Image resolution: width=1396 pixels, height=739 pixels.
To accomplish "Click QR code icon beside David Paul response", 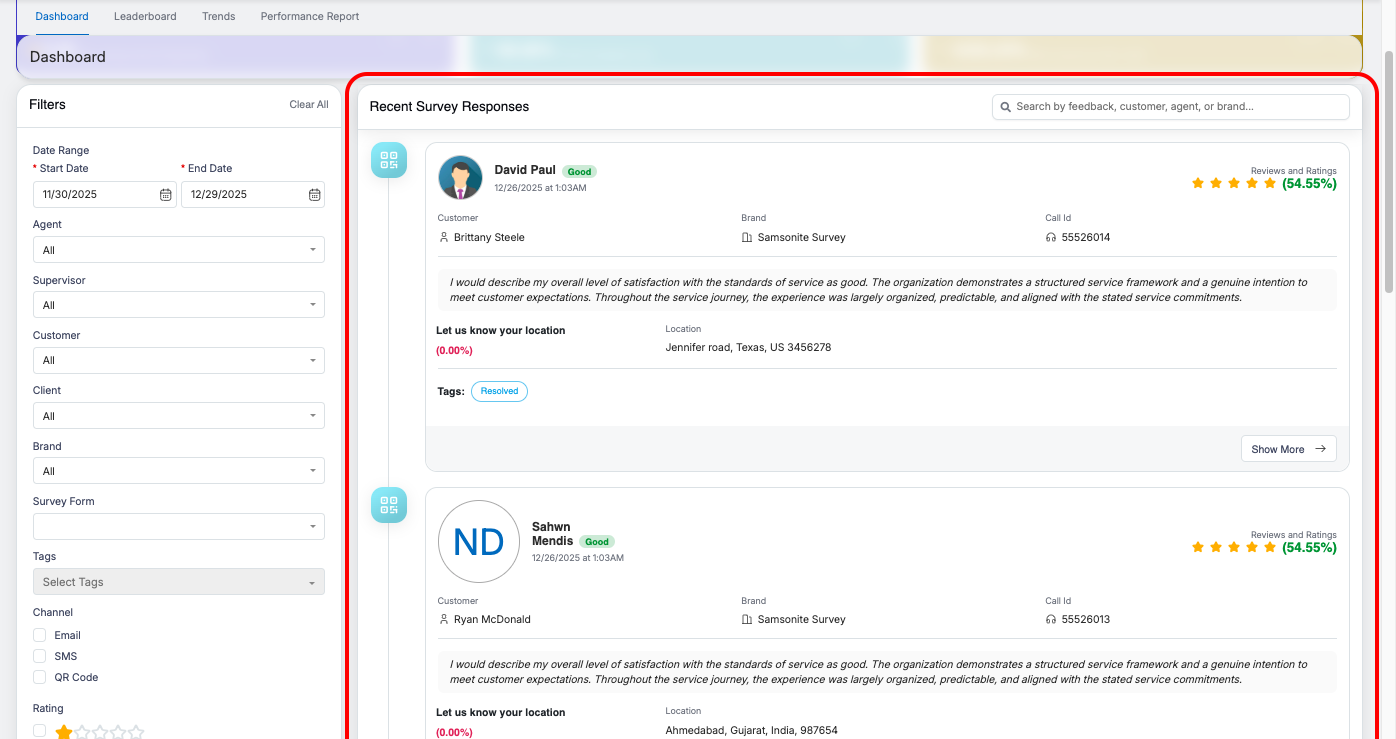I will point(389,160).
